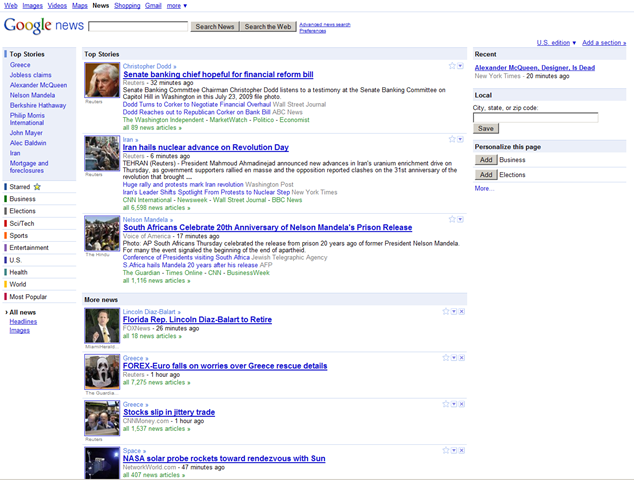Open Berkshire Hathaway topic in sidebar

point(38,105)
